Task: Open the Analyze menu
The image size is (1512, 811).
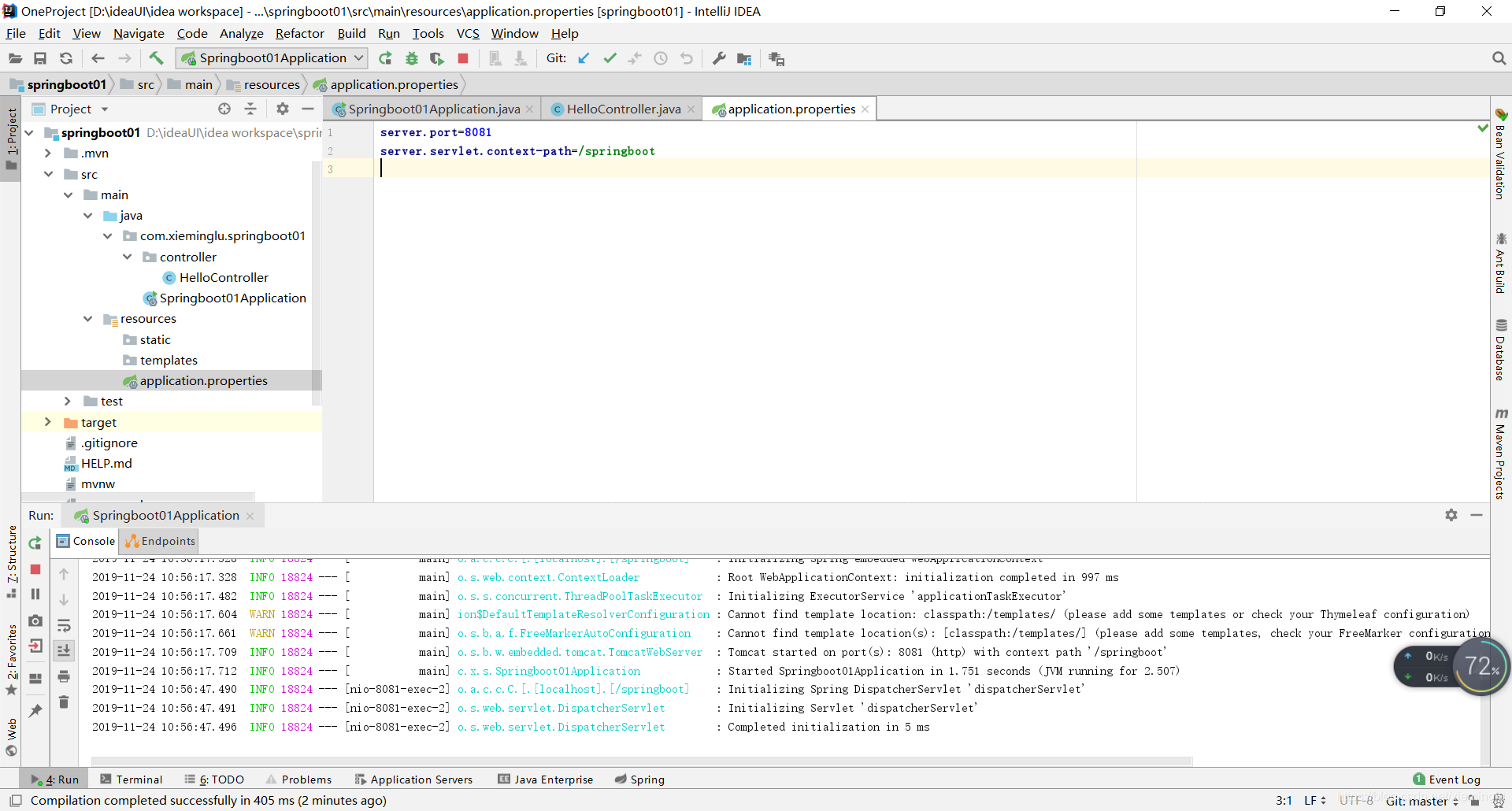Action: tap(241, 33)
